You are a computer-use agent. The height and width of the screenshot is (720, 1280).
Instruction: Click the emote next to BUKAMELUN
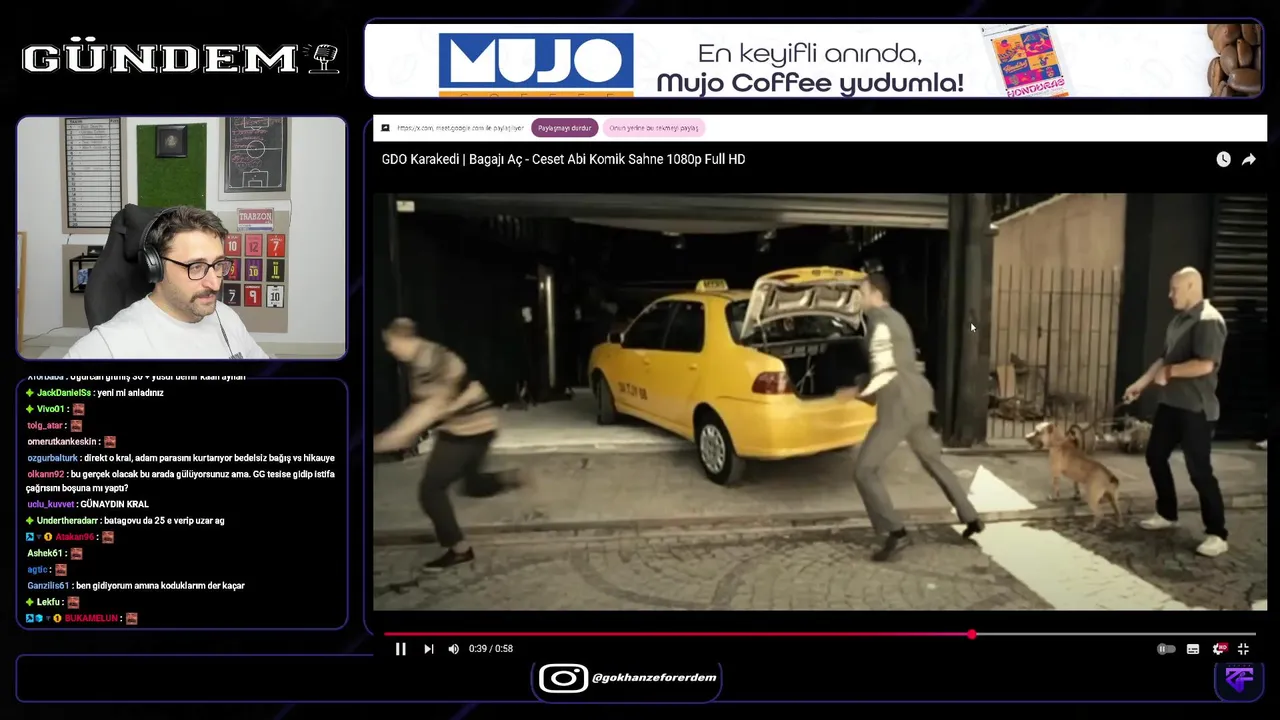(x=131, y=618)
